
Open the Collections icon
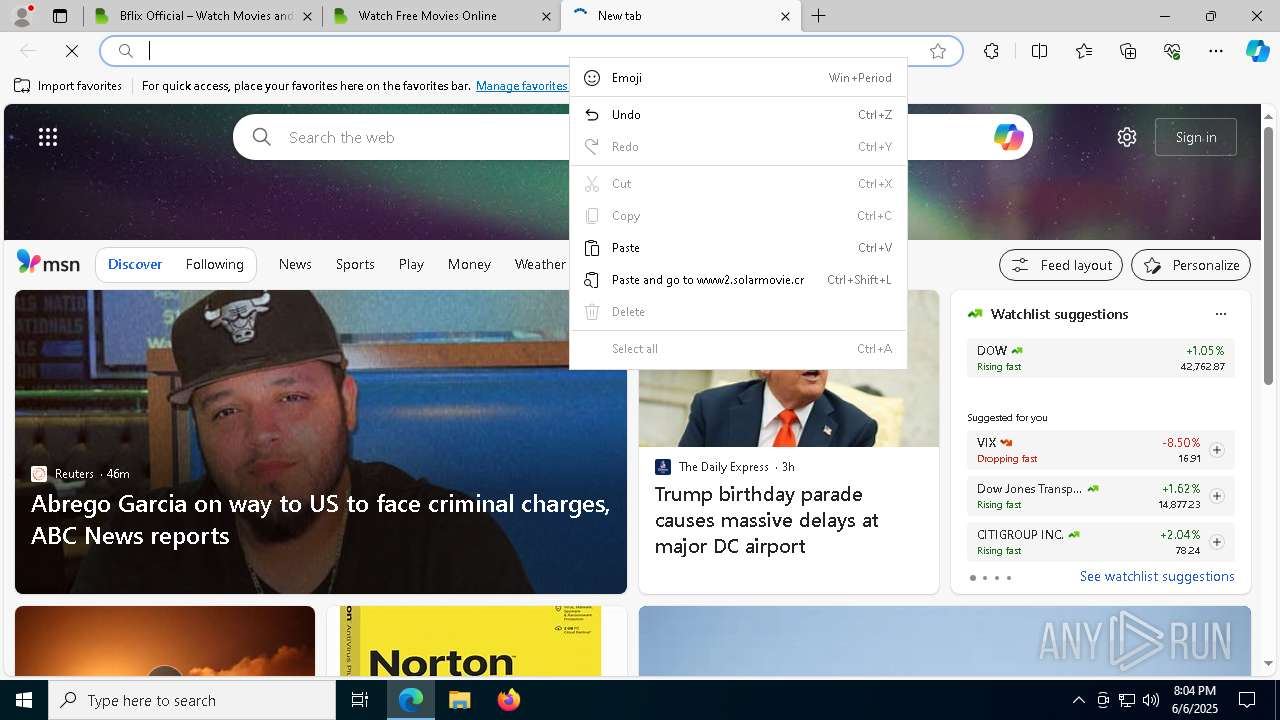[x=1128, y=51]
